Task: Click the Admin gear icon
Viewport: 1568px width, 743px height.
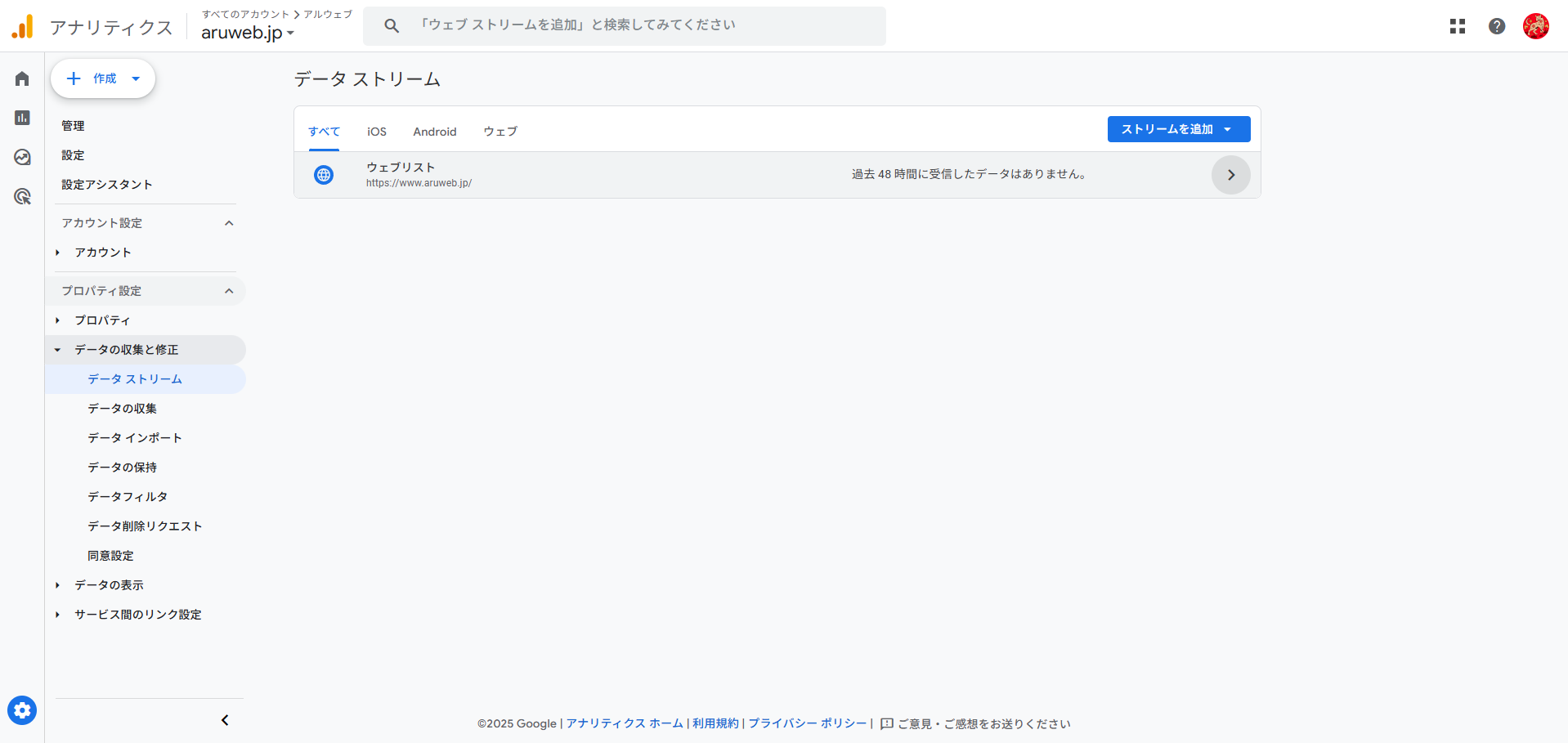Action: click(x=22, y=710)
